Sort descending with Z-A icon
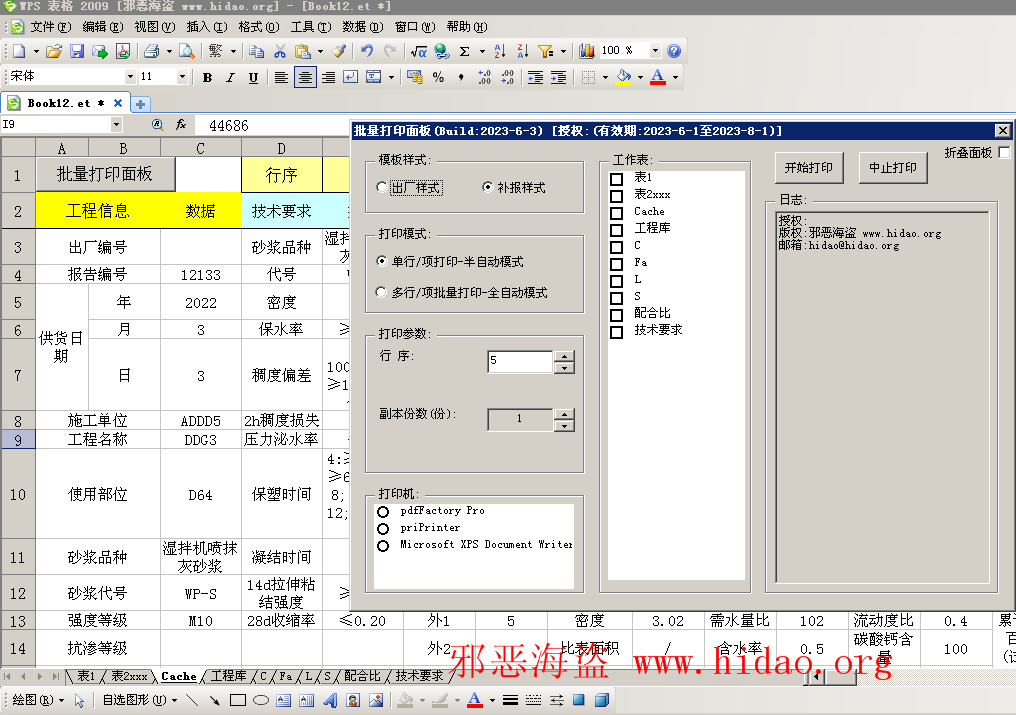The height and width of the screenshot is (715, 1016). [x=523, y=51]
